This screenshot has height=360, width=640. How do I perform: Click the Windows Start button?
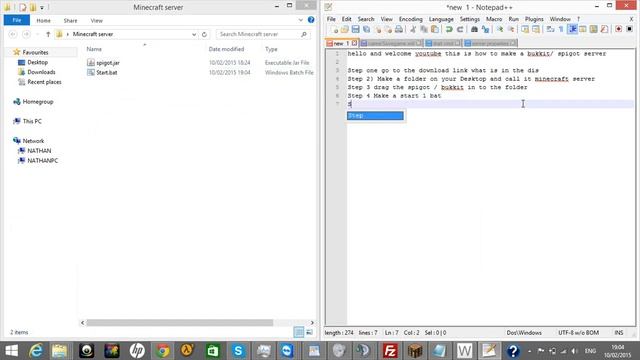tap(11, 351)
